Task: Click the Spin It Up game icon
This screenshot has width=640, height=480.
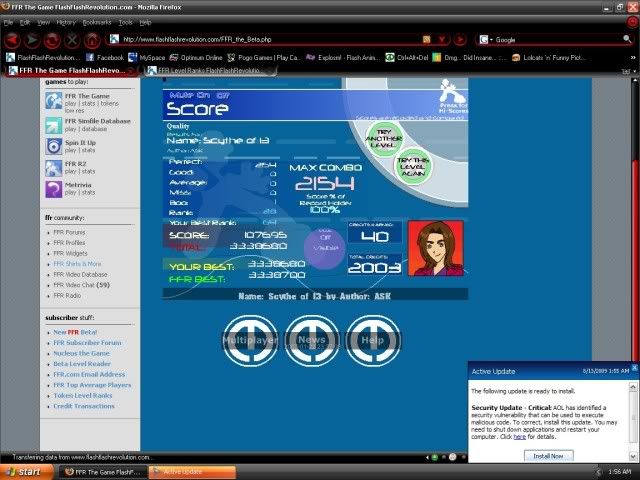Action: point(55,145)
